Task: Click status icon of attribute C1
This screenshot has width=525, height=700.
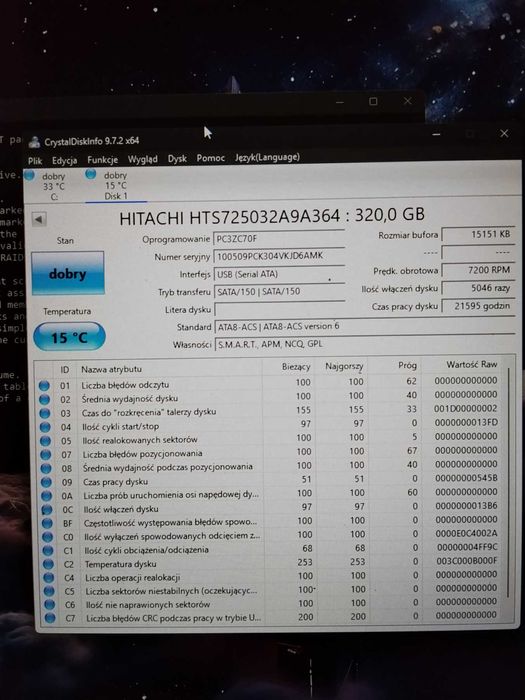Action: point(48,550)
